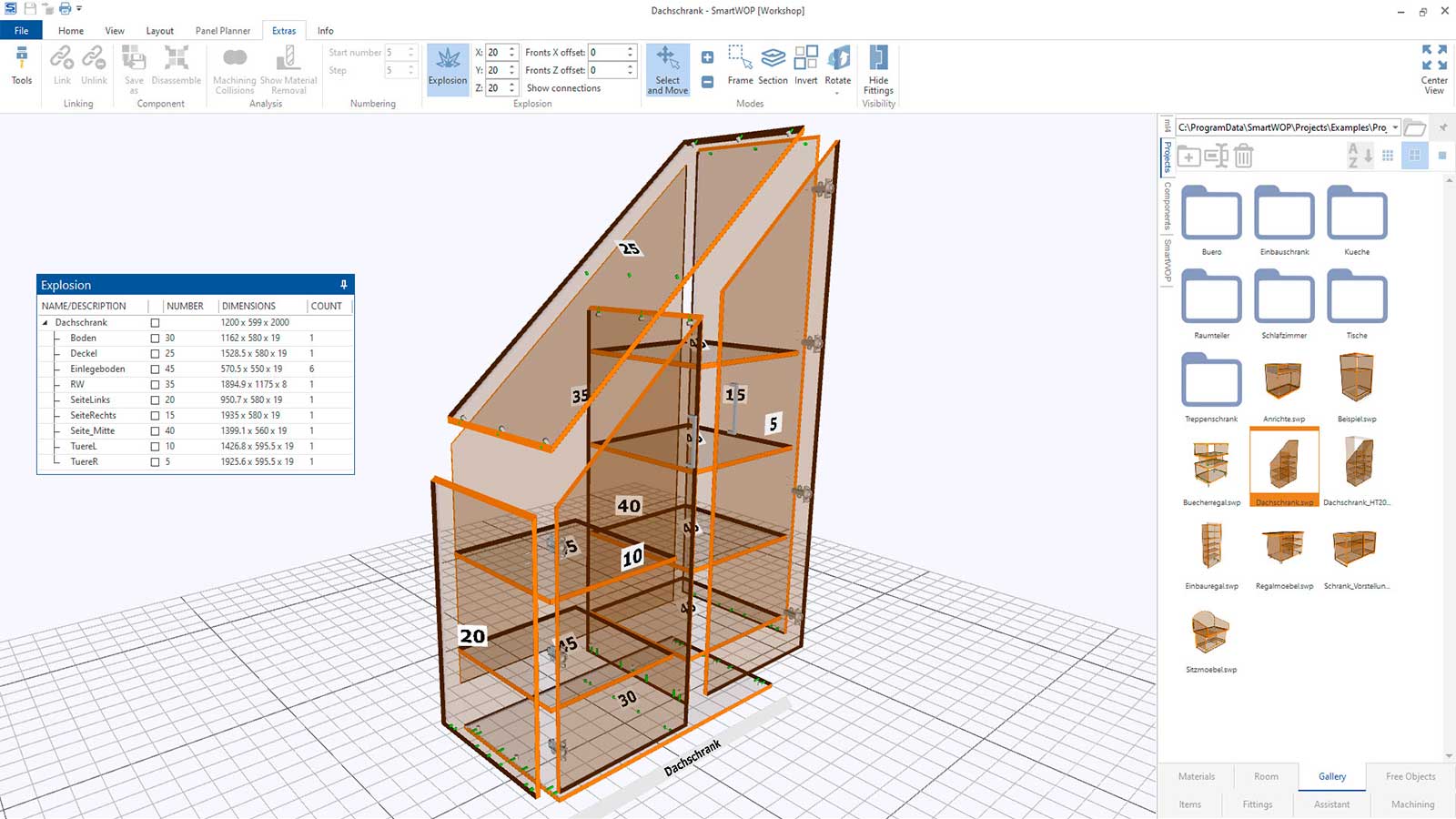Expand the Rotate mode dropdown arrow

point(837,93)
